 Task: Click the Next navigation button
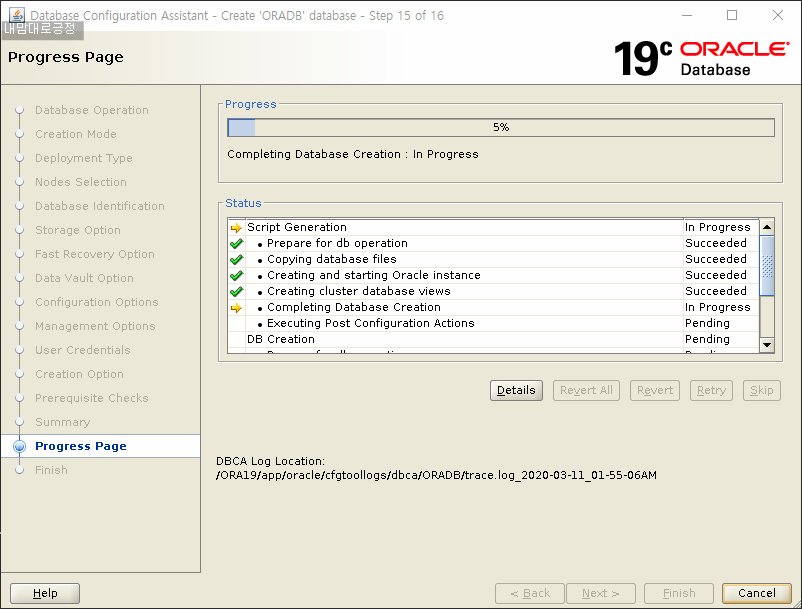[x=600, y=593]
